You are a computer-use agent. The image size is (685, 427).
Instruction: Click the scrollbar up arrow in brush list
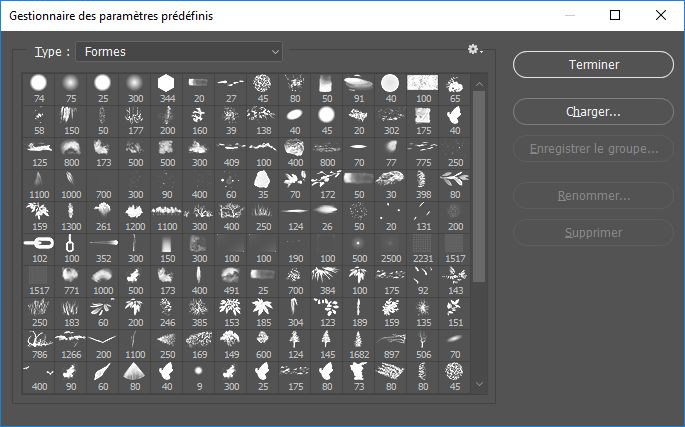point(478,84)
